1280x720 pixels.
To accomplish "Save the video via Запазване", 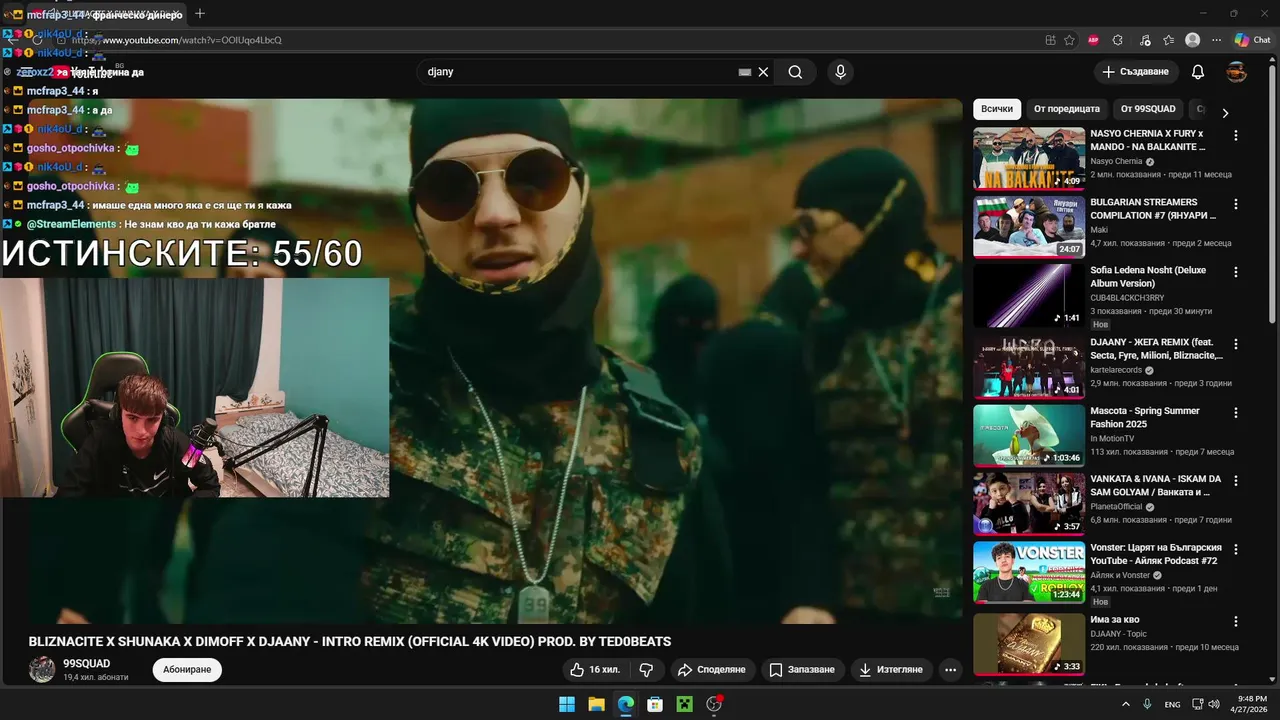I will [x=801, y=669].
